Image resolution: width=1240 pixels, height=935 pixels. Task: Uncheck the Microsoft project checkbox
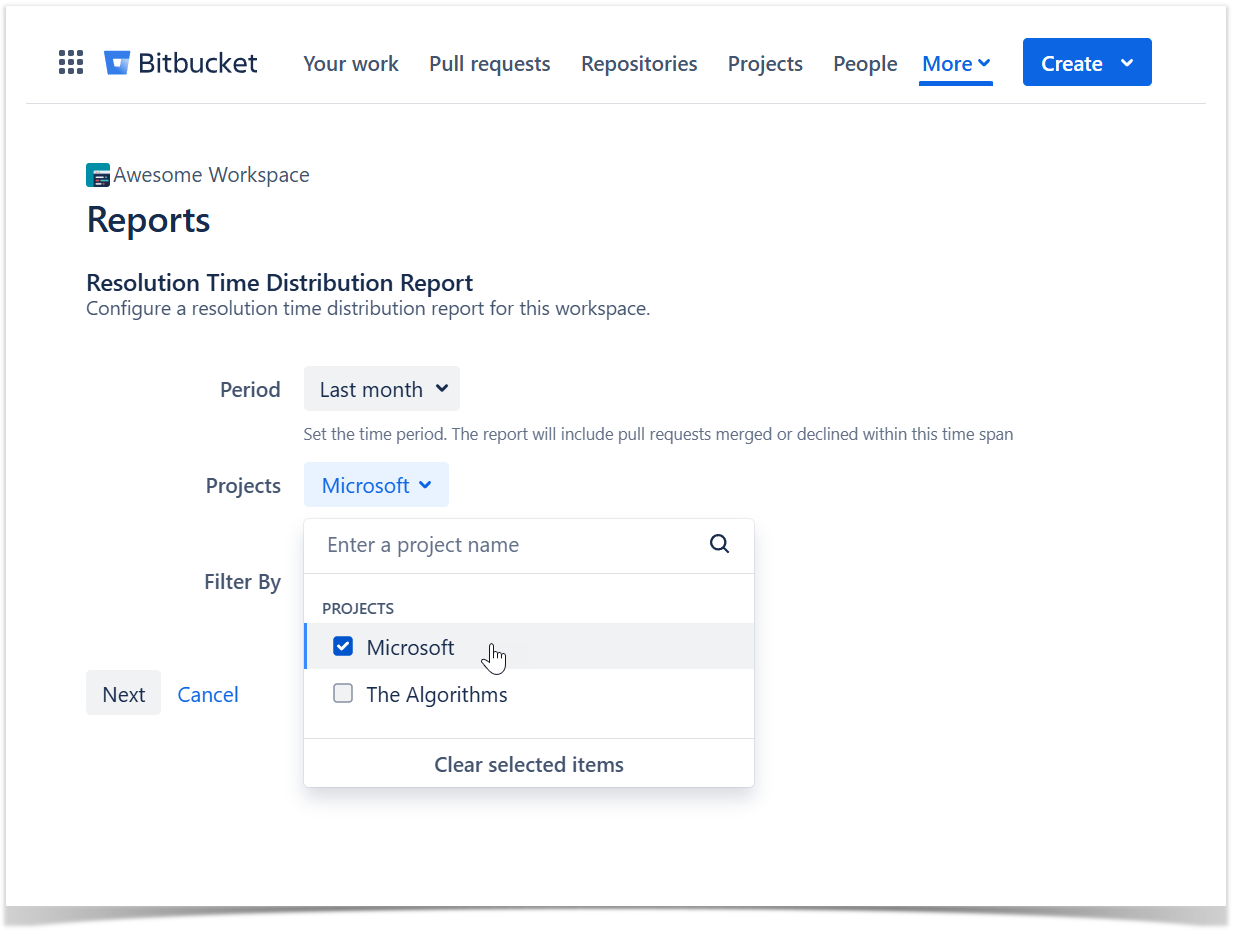(x=343, y=647)
